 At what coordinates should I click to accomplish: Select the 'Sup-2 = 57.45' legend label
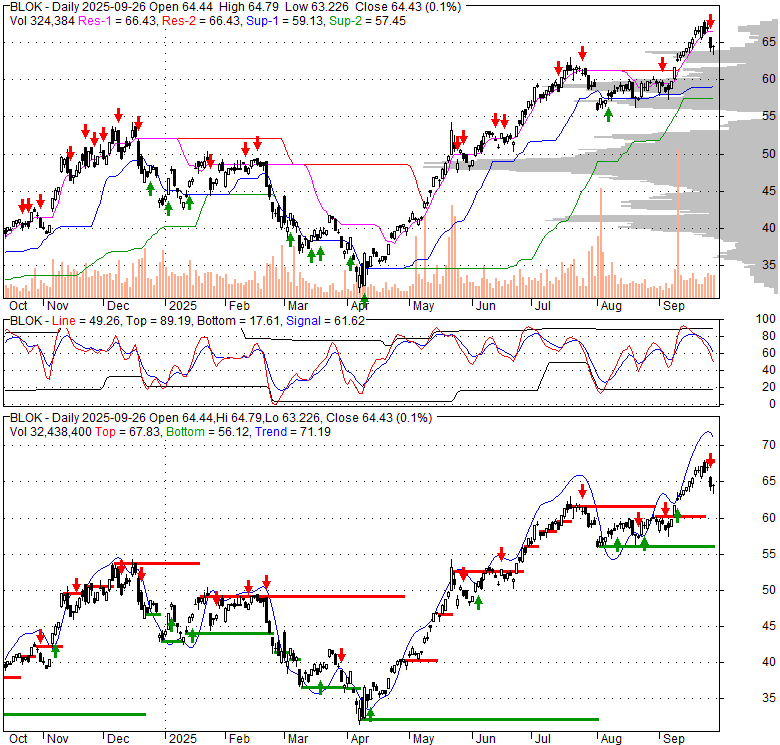pyautogui.click(x=367, y=21)
